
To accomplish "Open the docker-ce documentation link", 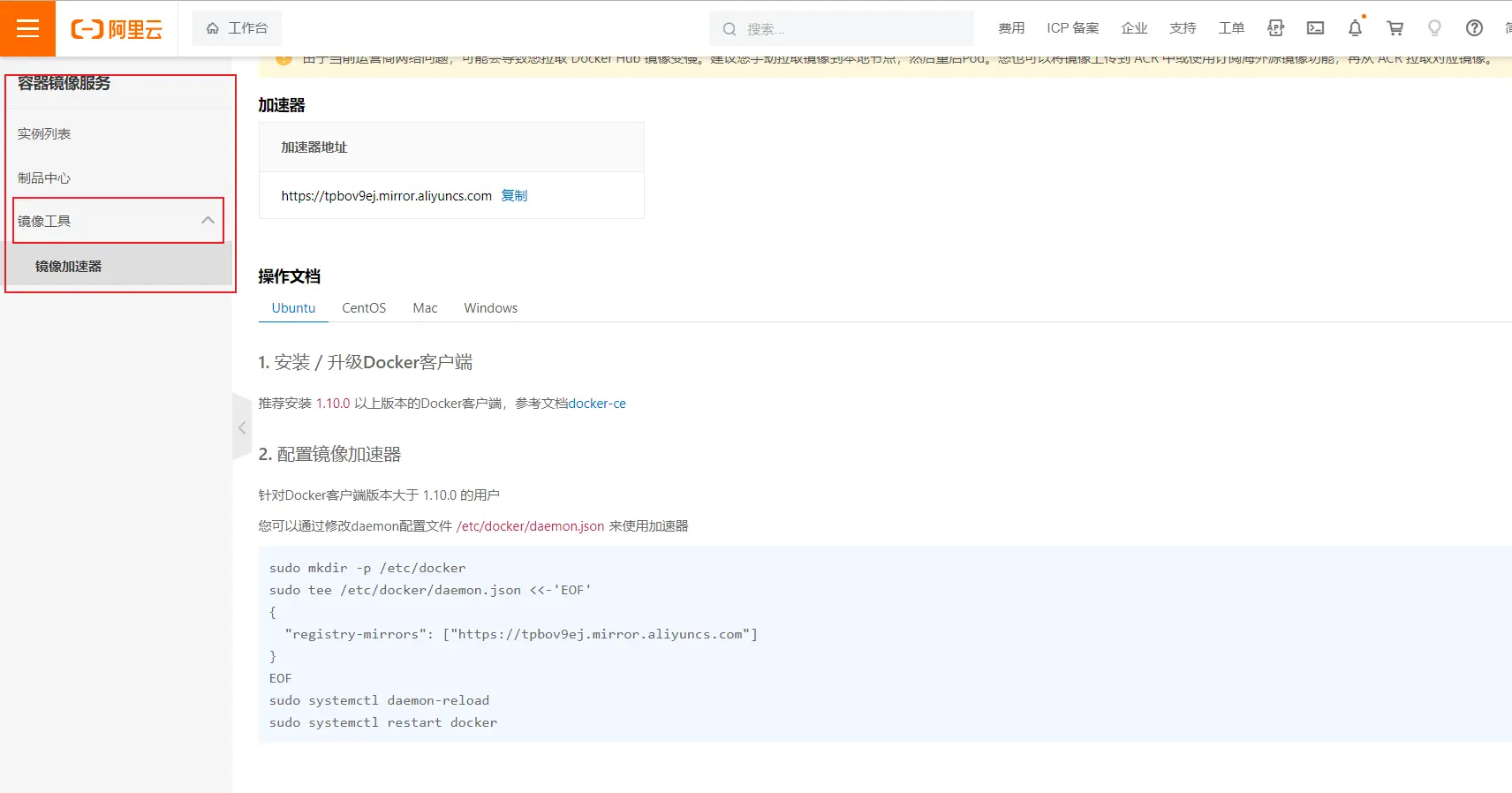I will [x=597, y=404].
